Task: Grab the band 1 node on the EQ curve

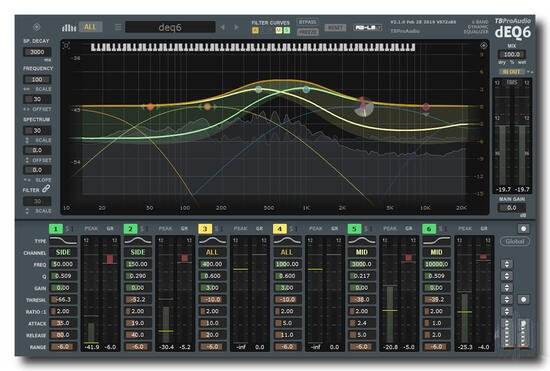Action: click(150, 107)
